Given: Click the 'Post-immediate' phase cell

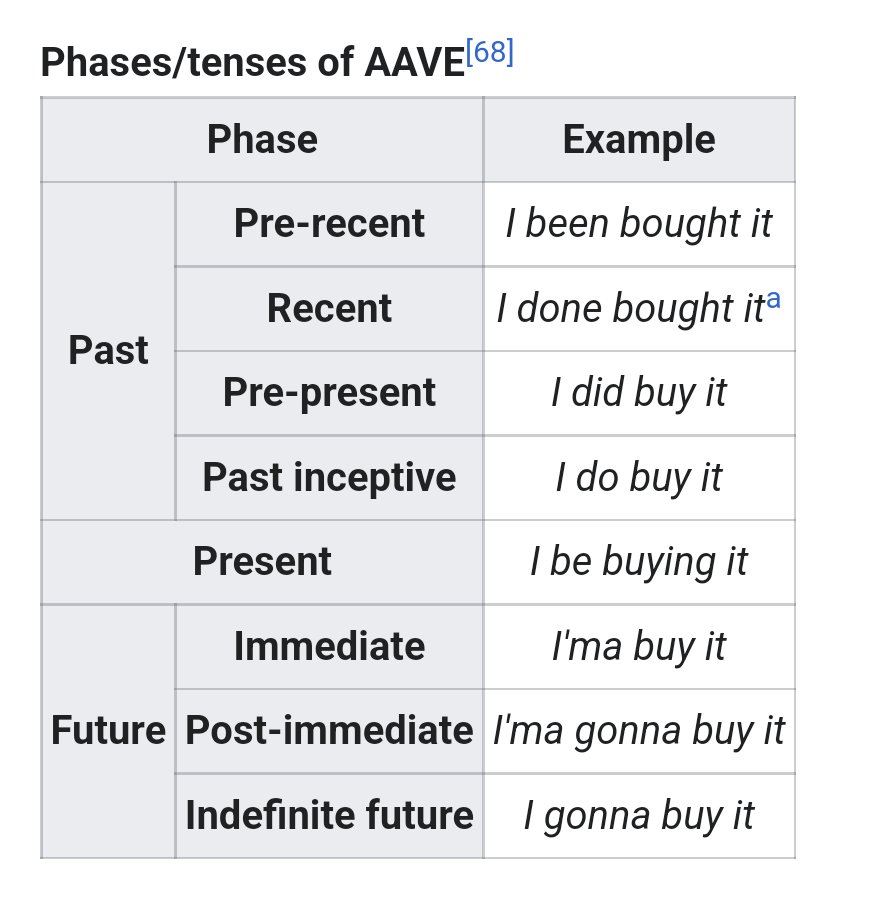Looking at the screenshot, I should [x=329, y=730].
